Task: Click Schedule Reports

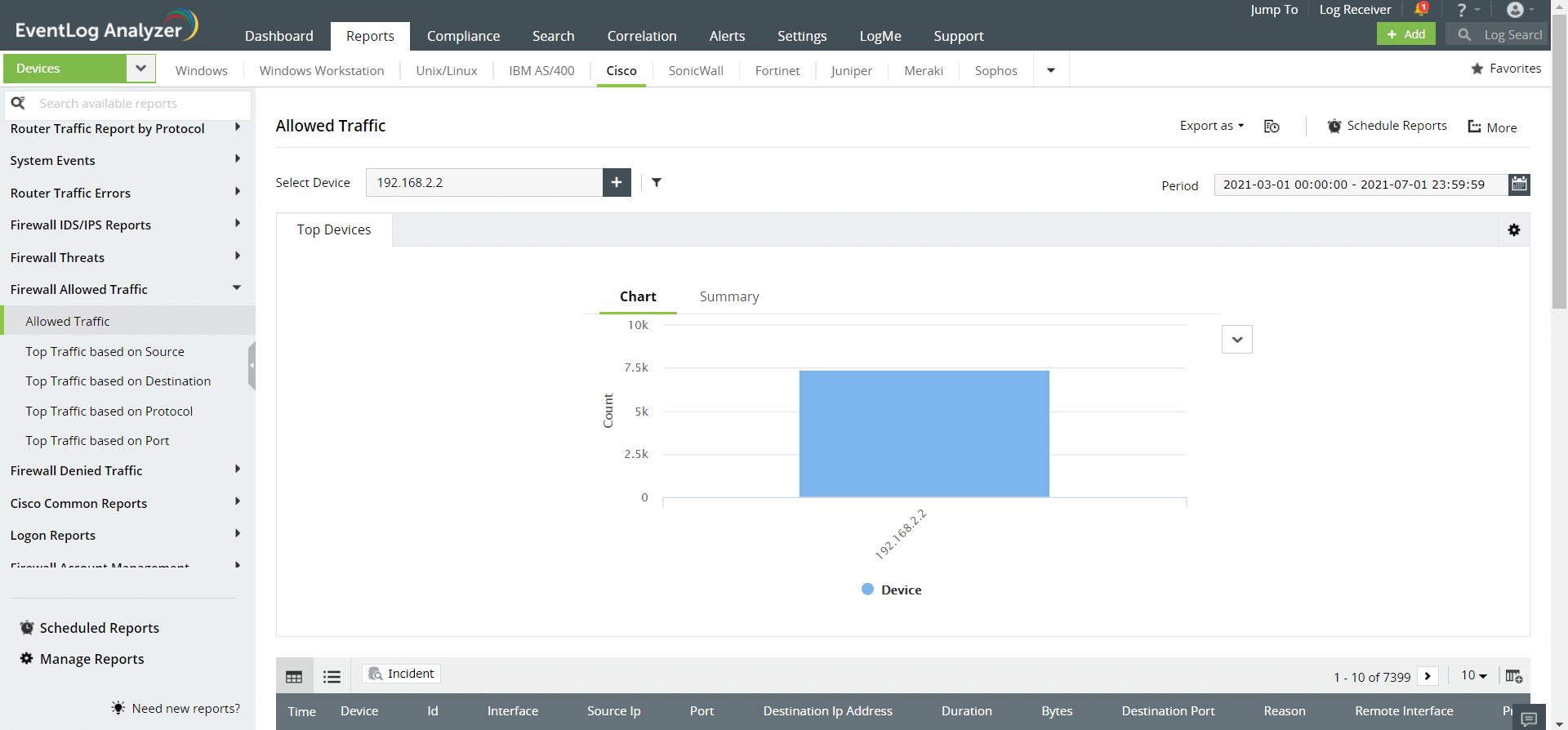Action: (x=1387, y=126)
